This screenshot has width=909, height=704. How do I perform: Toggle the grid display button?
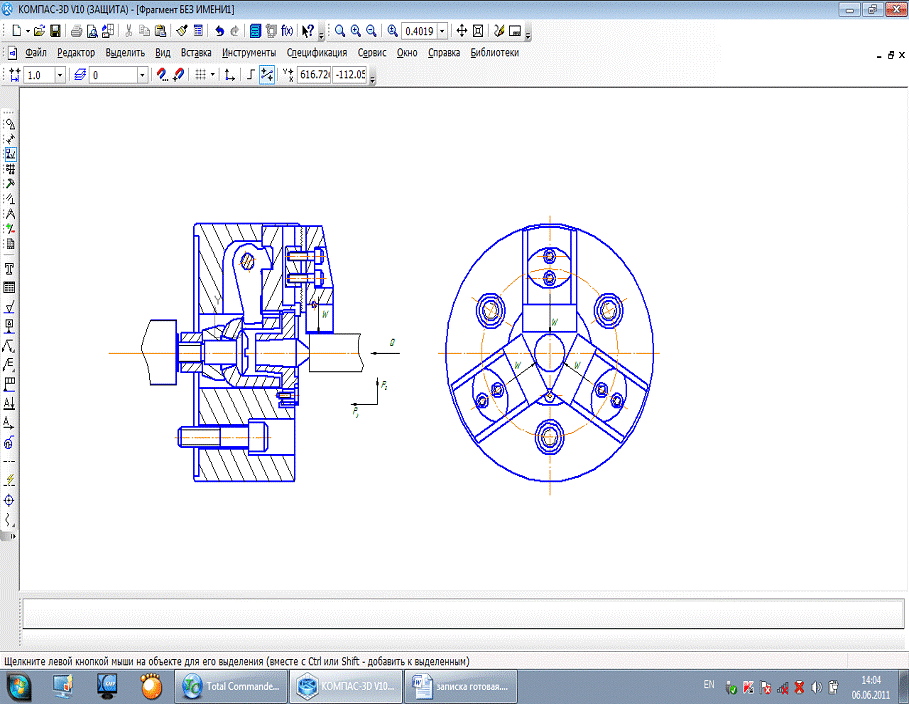[x=200, y=75]
